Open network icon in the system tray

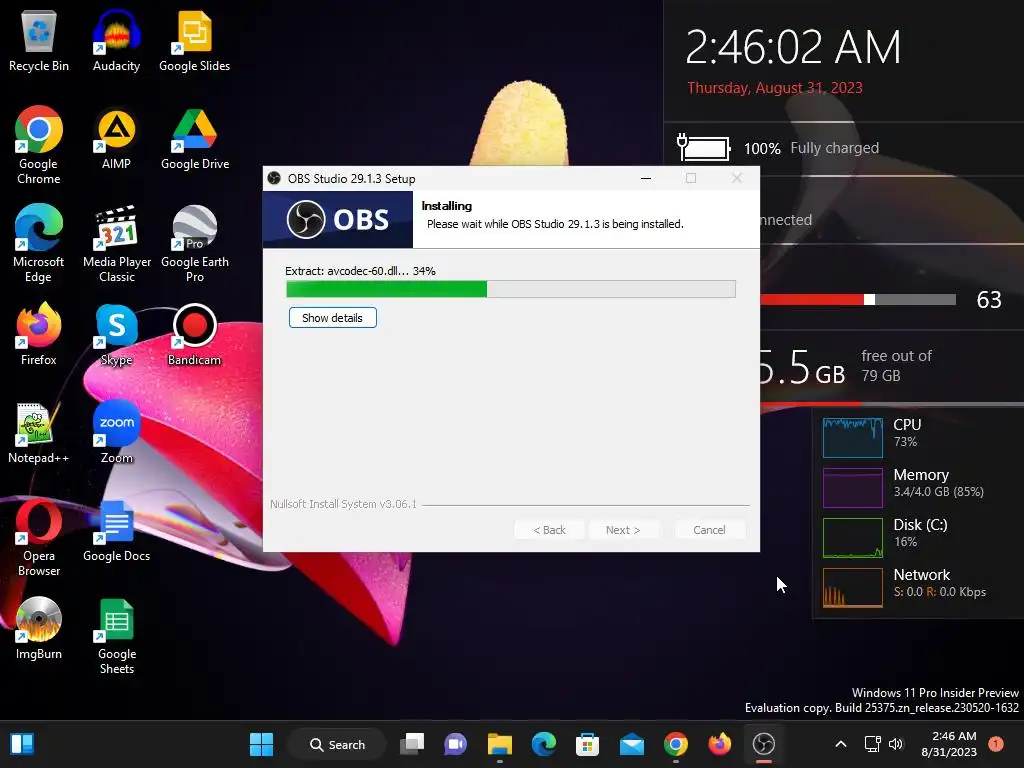point(872,744)
